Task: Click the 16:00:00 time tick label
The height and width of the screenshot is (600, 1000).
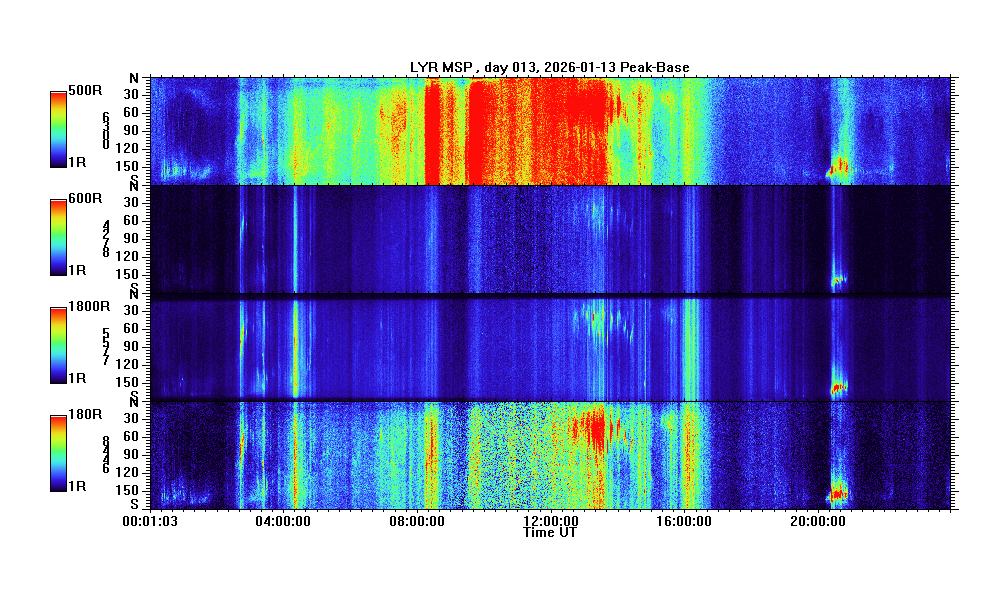Action: pyautogui.click(x=683, y=520)
